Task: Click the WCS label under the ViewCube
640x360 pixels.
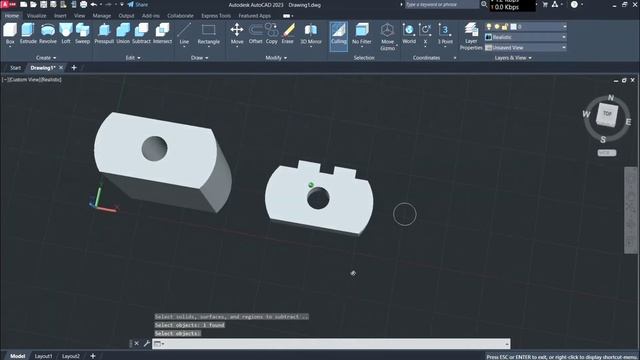Action: tap(607, 153)
